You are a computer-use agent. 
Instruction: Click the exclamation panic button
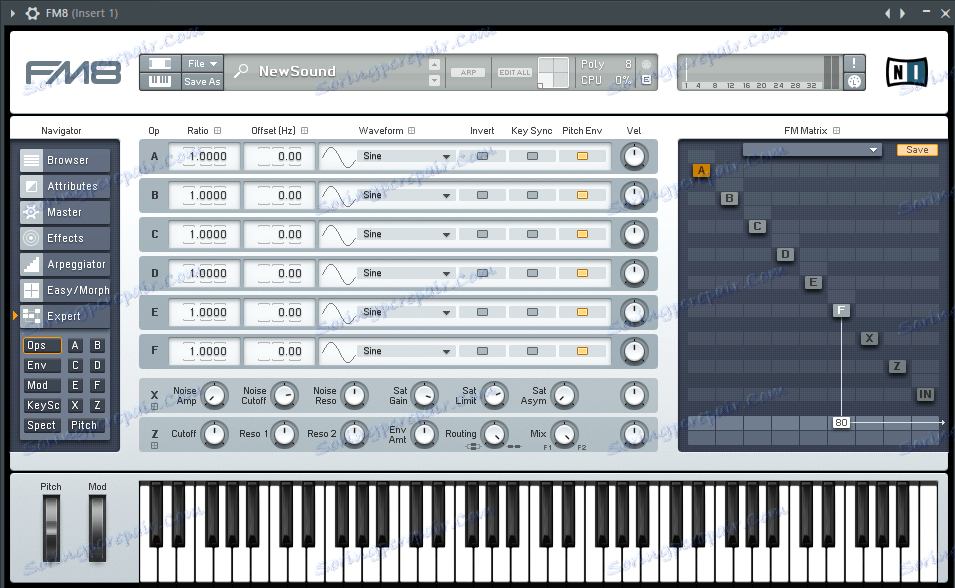854,63
